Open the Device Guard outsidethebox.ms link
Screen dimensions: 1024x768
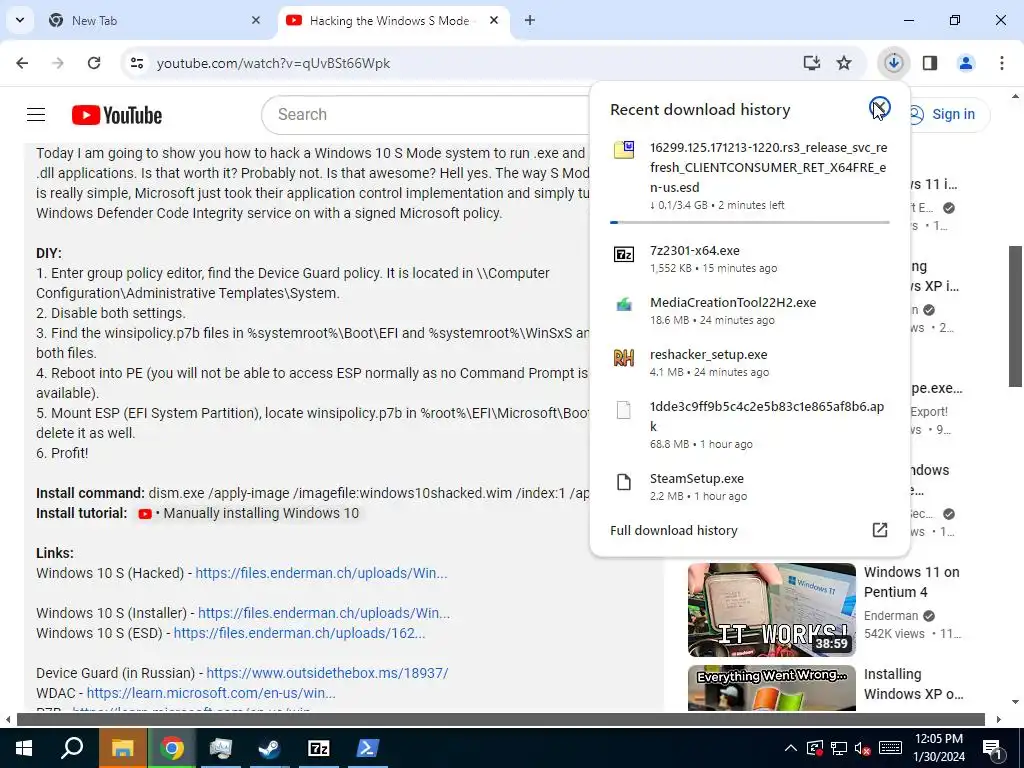click(327, 673)
